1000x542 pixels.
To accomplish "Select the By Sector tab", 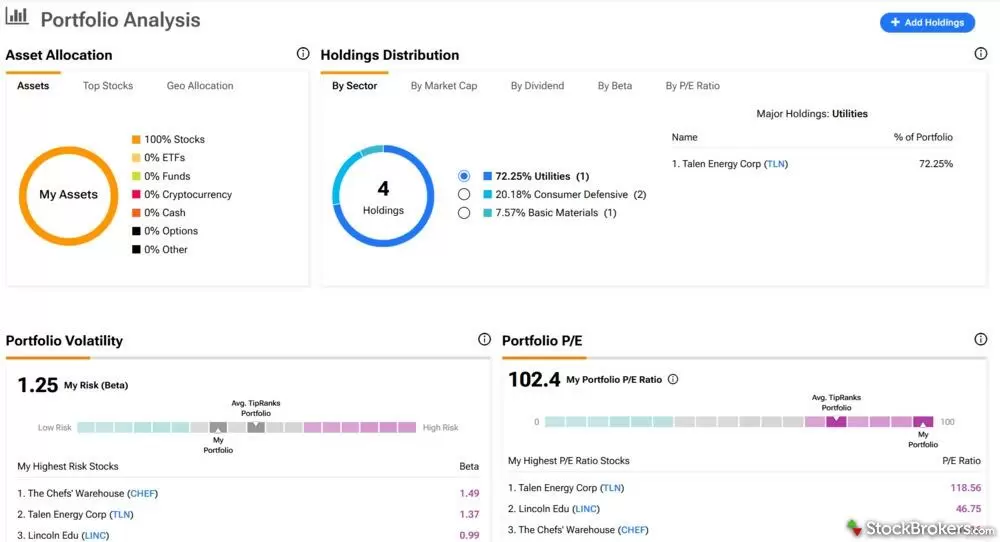I will tap(355, 85).
